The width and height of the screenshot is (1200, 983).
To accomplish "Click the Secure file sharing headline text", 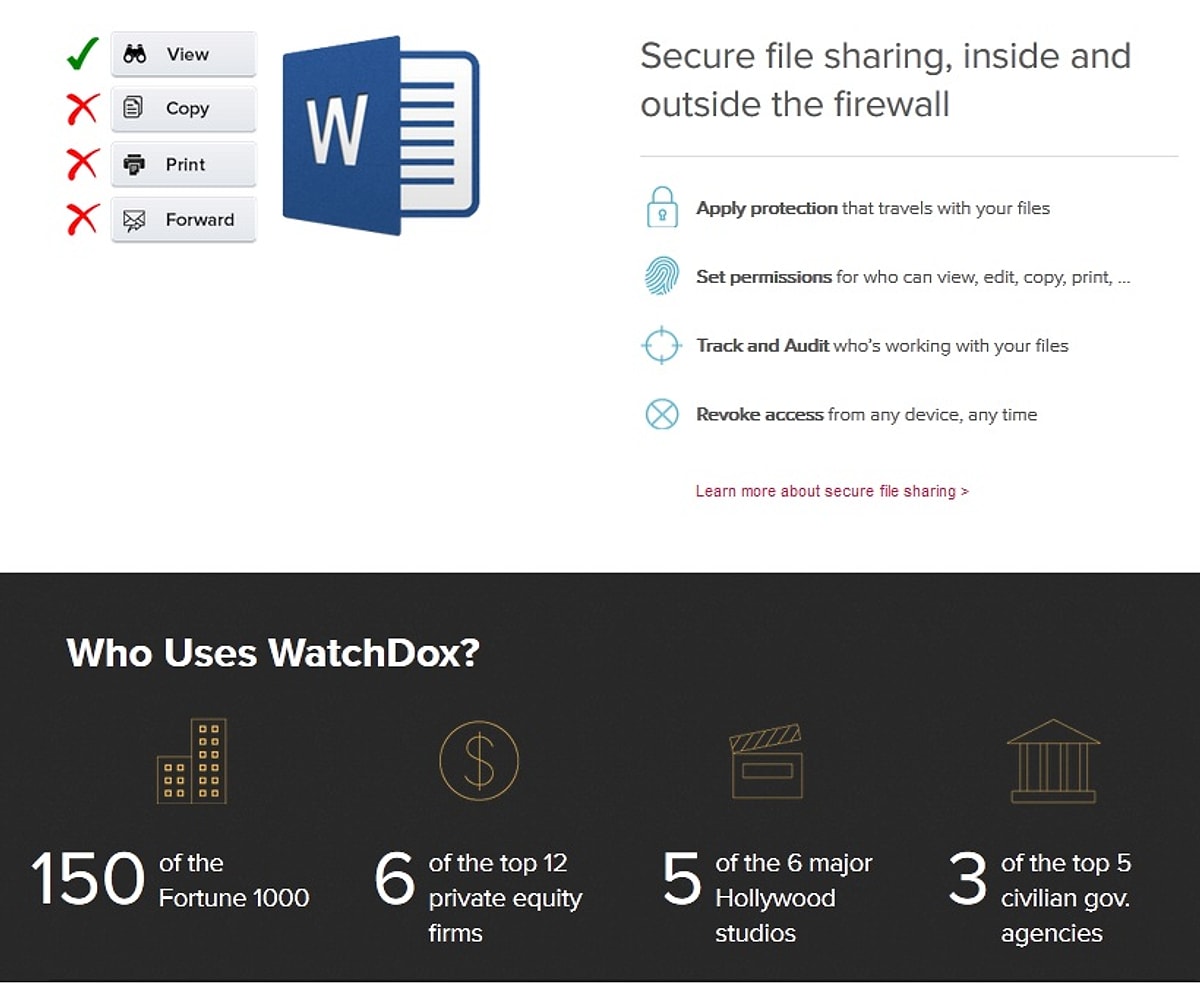I will (x=885, y=79).
